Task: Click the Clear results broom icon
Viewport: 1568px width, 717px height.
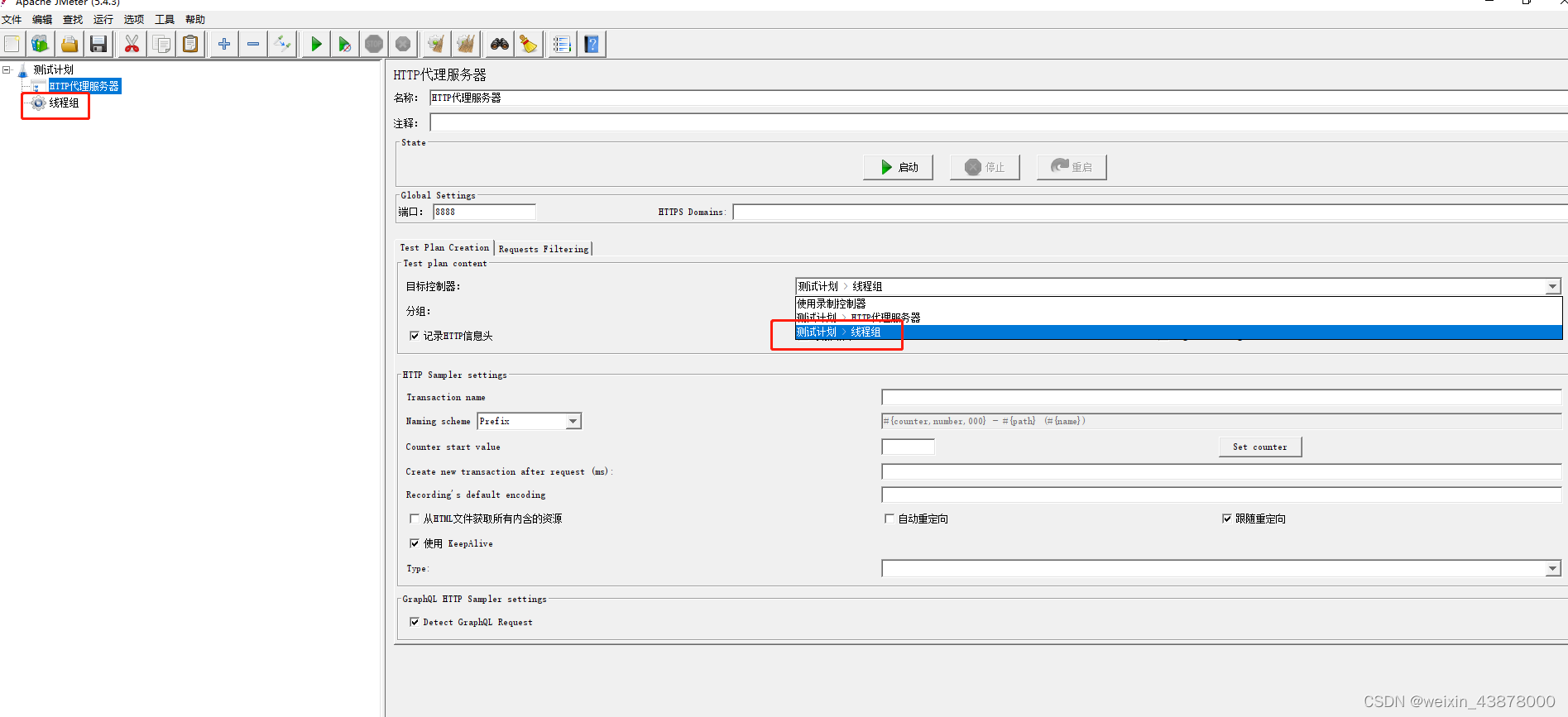Action: pyautogui.click(x=436, y=44)
